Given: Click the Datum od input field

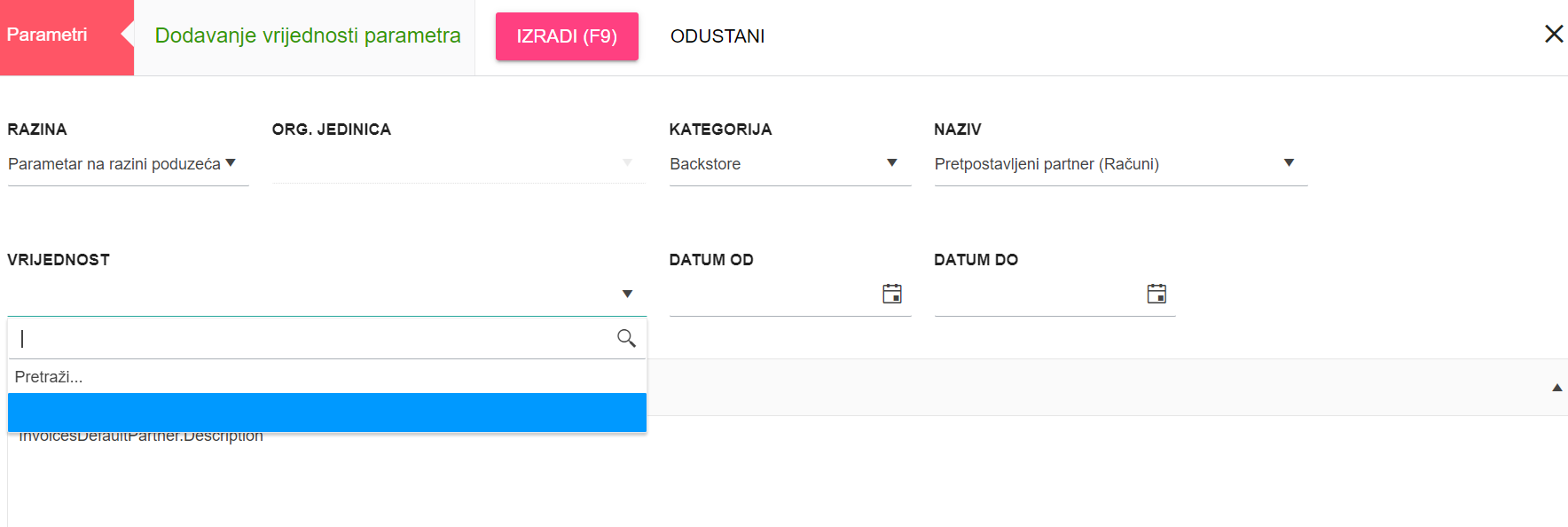Looking at the screenshot, I should click(x=772, y=295).
